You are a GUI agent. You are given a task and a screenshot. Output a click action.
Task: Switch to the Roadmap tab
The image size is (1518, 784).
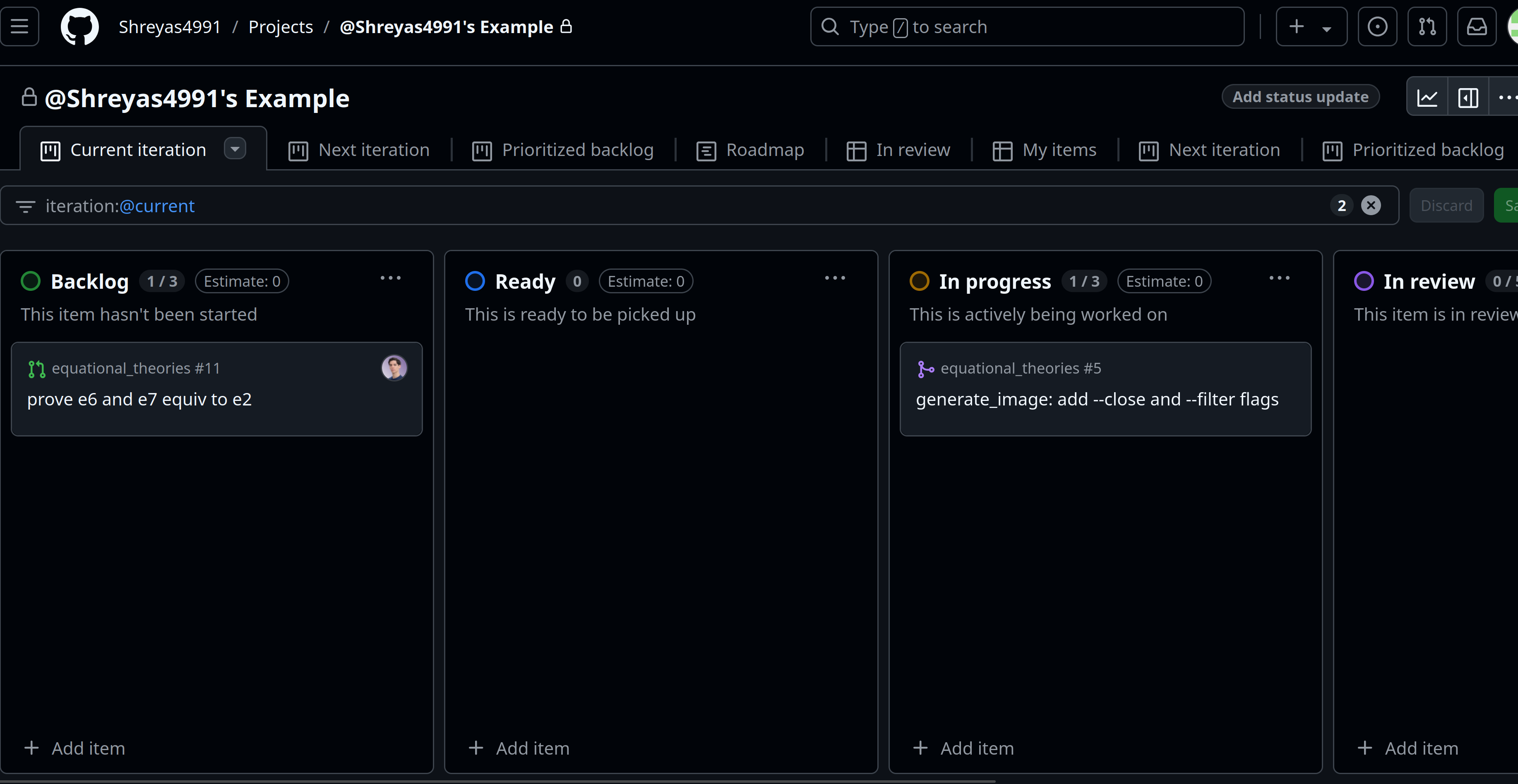(750, 150)
